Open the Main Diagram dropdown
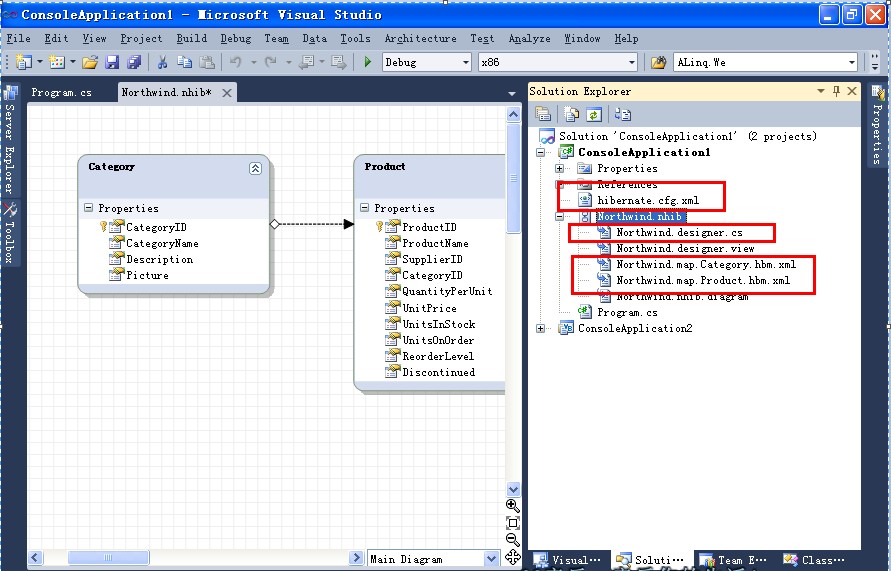This screenshot has height=571, width=891. click(x=492, y=559)
